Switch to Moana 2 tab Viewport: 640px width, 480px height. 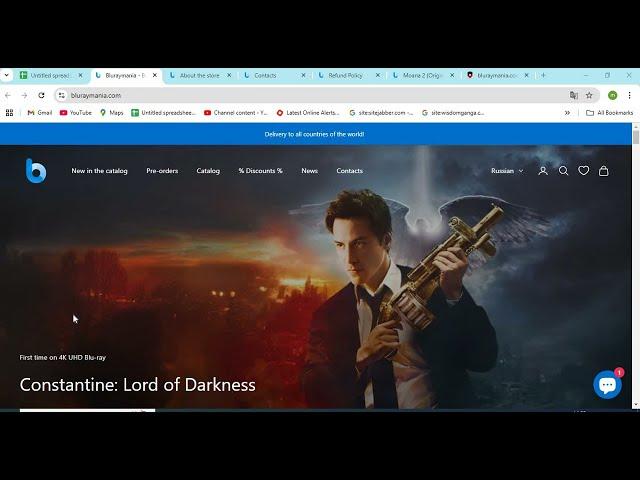click(422, 76)
